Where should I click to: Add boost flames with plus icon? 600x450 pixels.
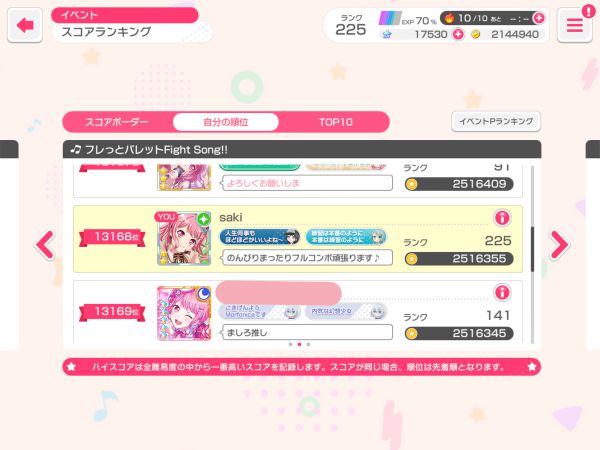tap(539, 18)
